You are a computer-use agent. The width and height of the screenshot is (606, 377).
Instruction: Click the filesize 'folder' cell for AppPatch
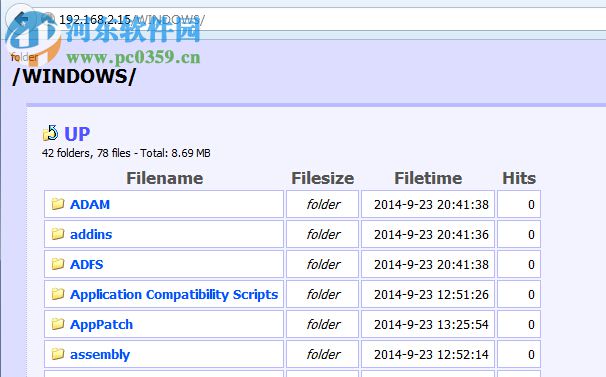click(x=323, y=324)
